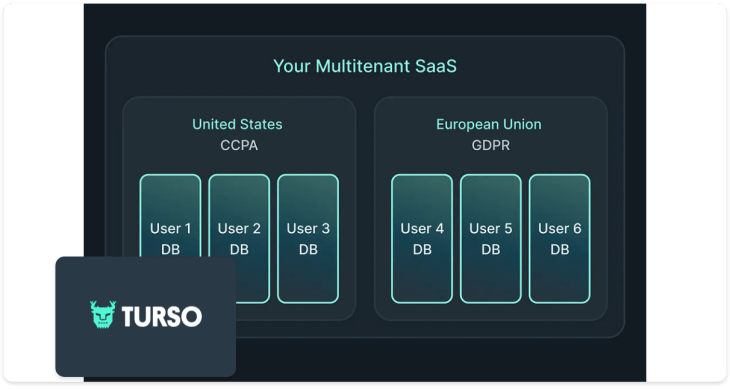Select the User 6 DB box
730x389 pixels.
pyautogui.click(x=560, y=238)
